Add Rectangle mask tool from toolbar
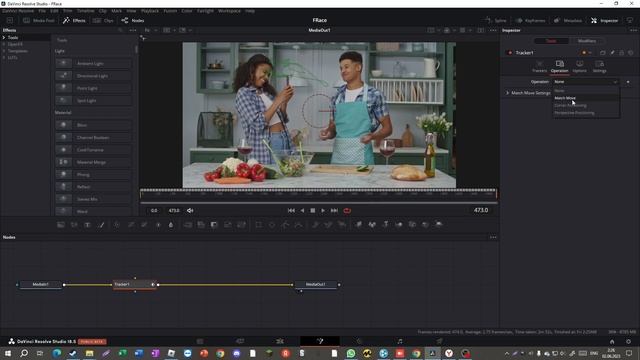Screen dimensions: 640x360 (x=259, y=225)
